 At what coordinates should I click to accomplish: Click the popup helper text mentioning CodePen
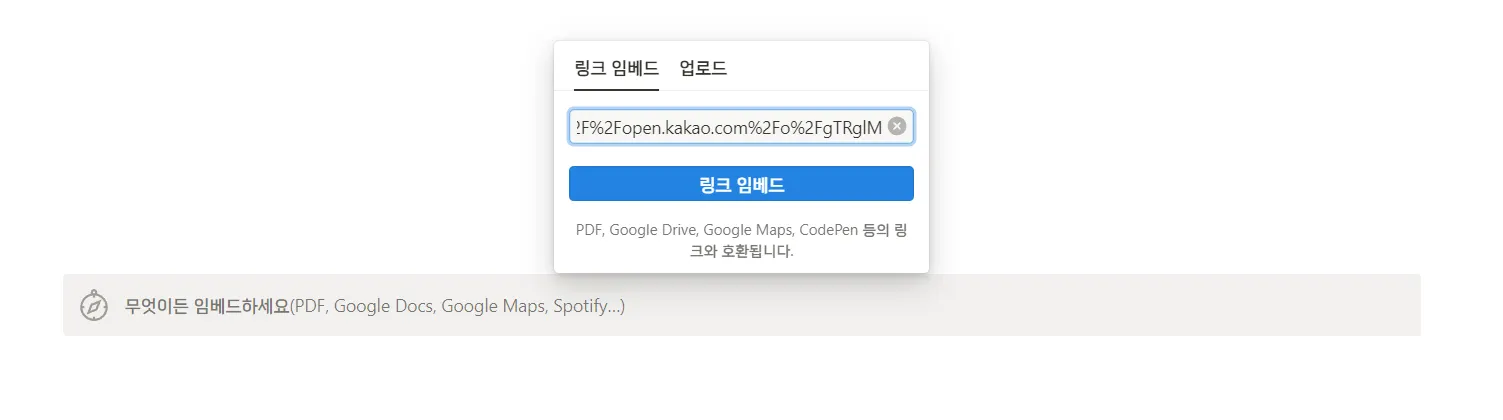(741, 240)
